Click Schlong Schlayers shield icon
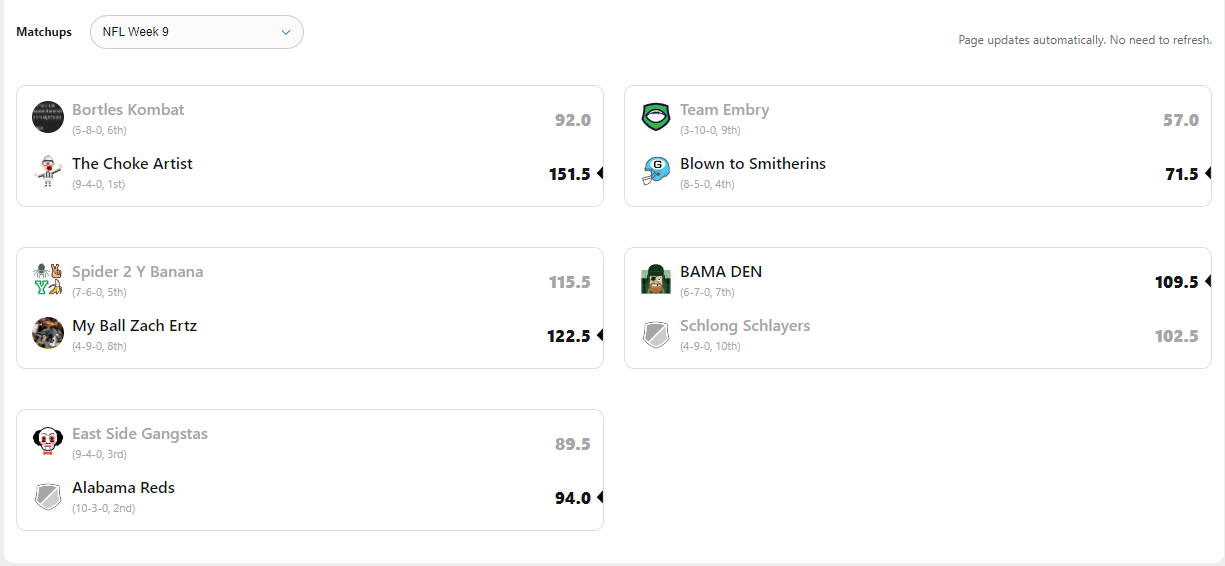 [x=656, y=333]
